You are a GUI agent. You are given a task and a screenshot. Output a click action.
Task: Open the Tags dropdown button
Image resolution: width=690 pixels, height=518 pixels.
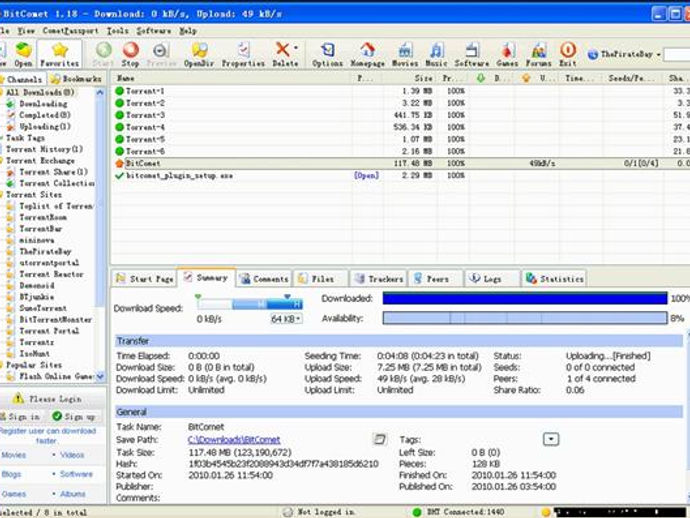coord(551,439)
